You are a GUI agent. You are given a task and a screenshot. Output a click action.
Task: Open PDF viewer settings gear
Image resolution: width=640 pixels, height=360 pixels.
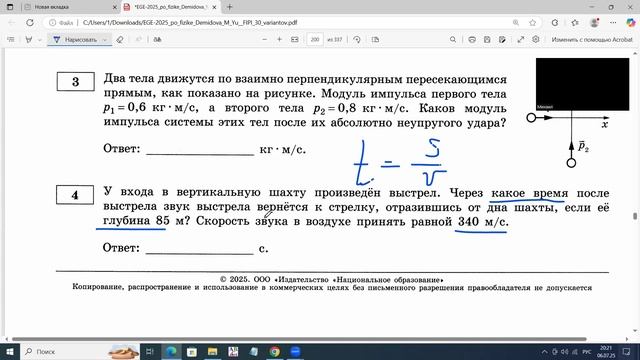click(536, 39)
